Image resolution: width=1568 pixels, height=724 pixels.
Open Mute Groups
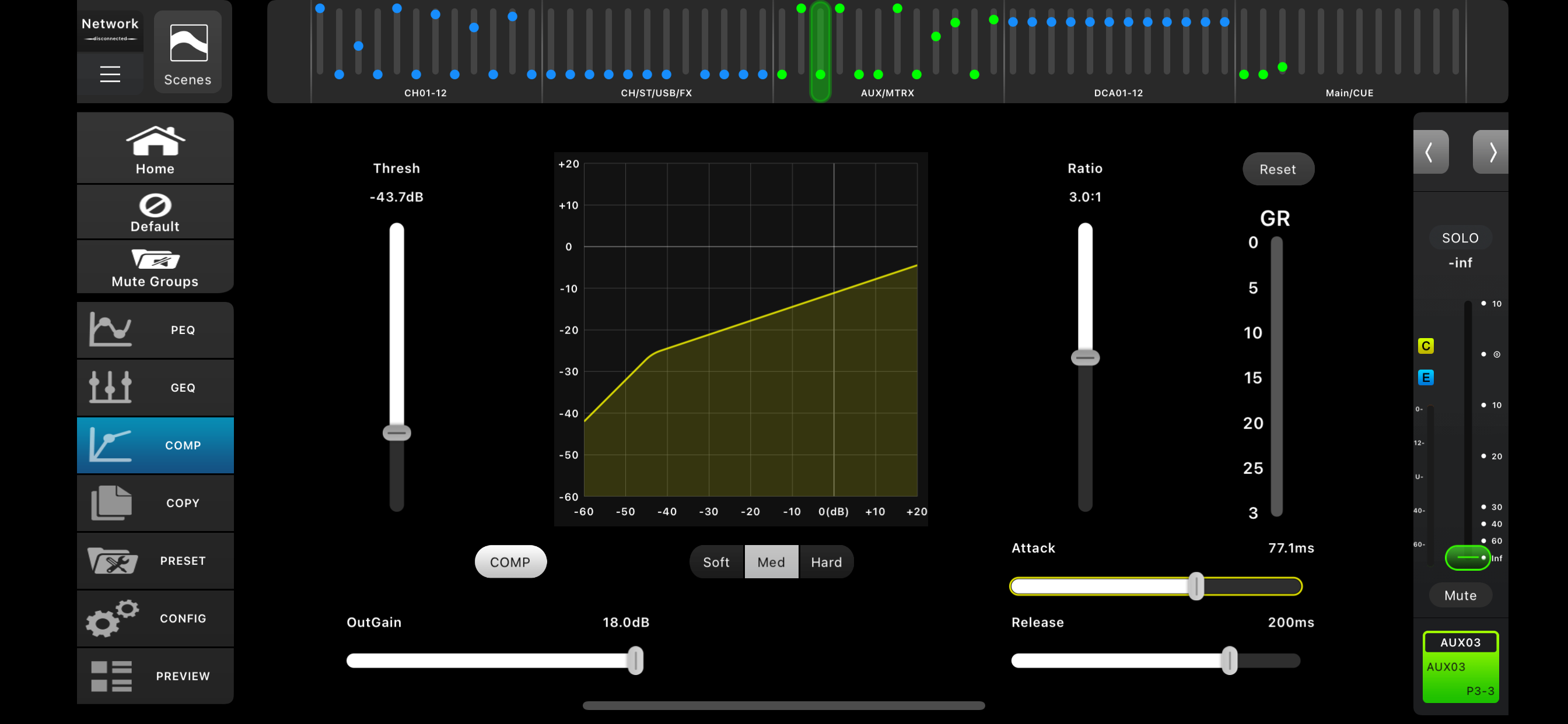pyautogui.click(x=155, y=266)
